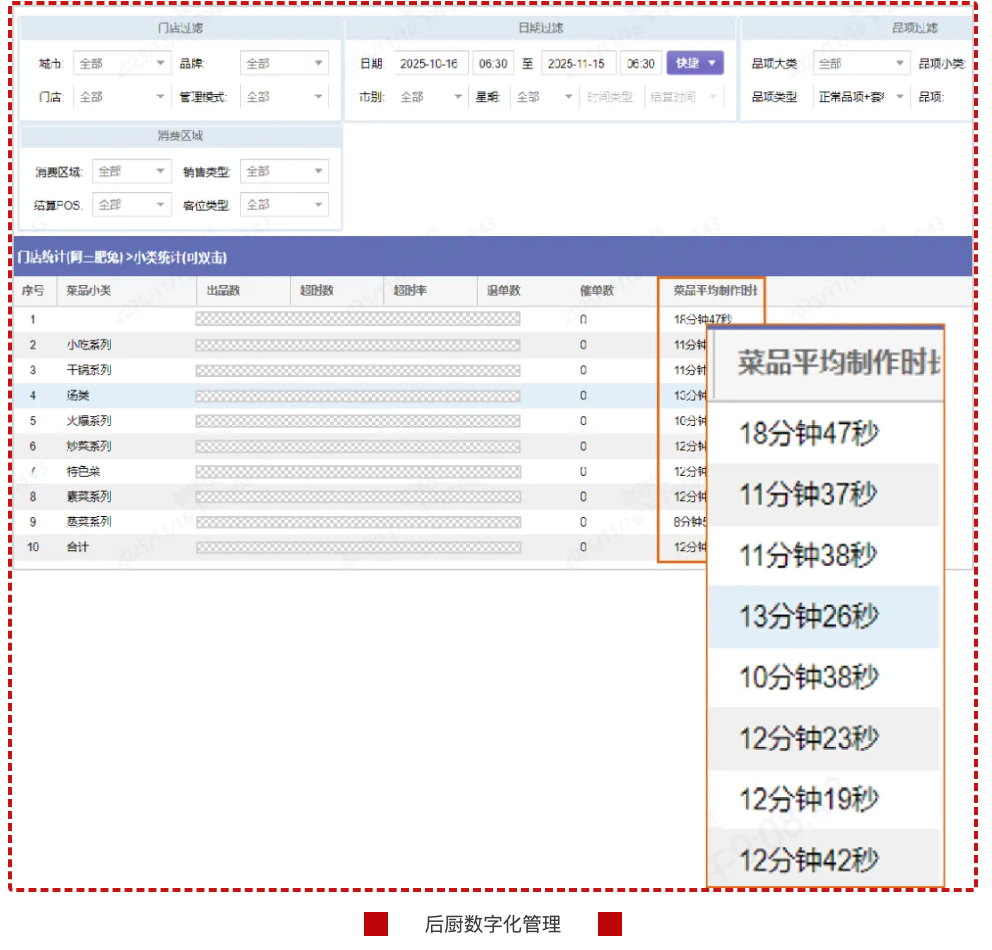Click the 超时率 column header
Image resolution: width=992 pixels, height=950 pixels.
tap(410, 291)
